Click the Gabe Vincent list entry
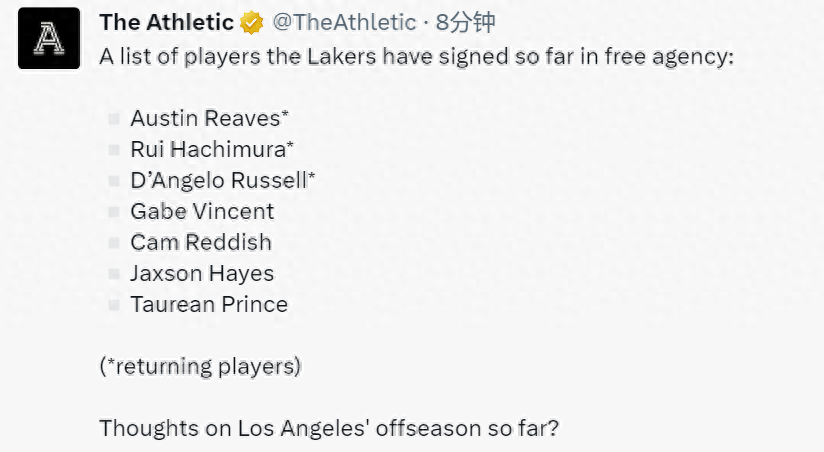 coord(202,211)
